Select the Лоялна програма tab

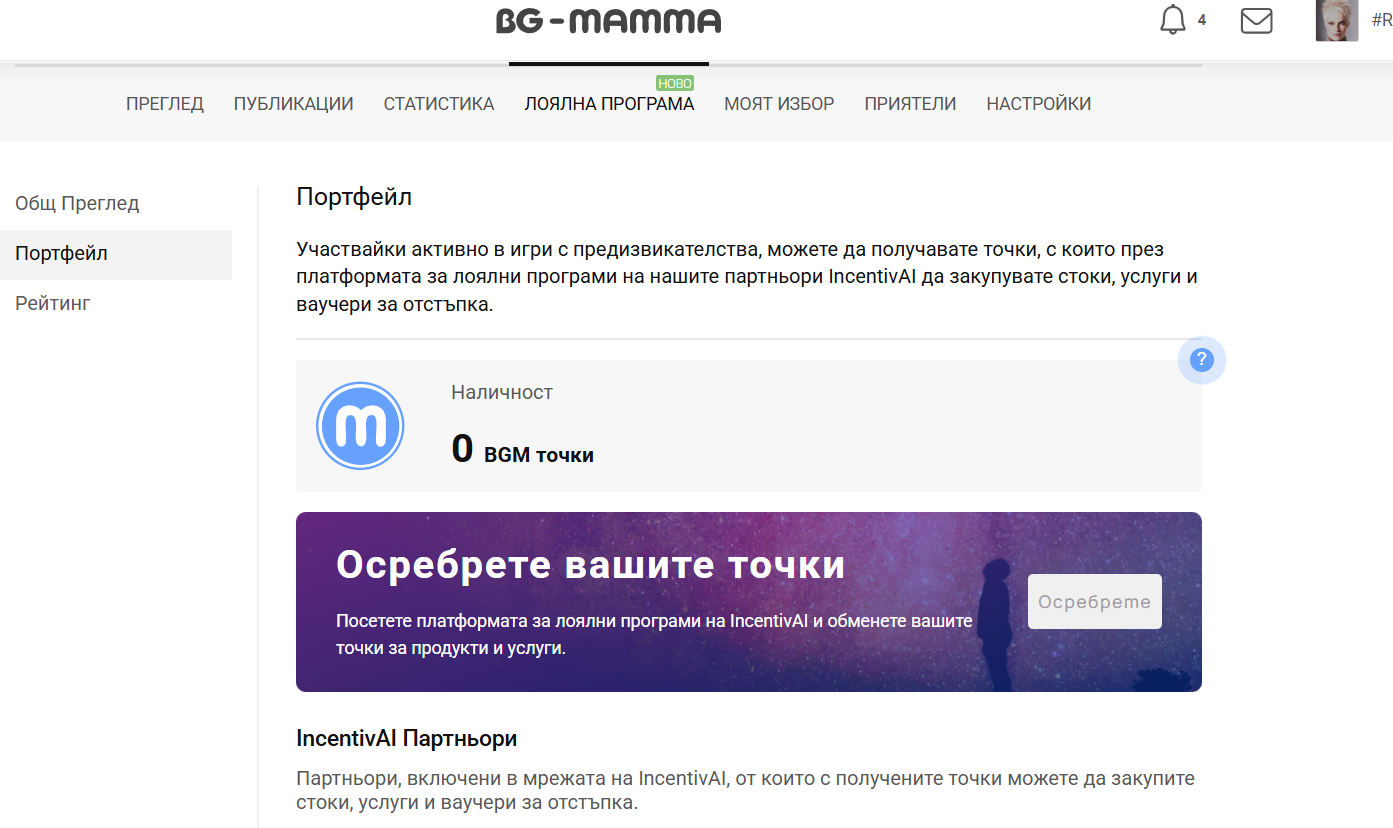click(609, 104)
